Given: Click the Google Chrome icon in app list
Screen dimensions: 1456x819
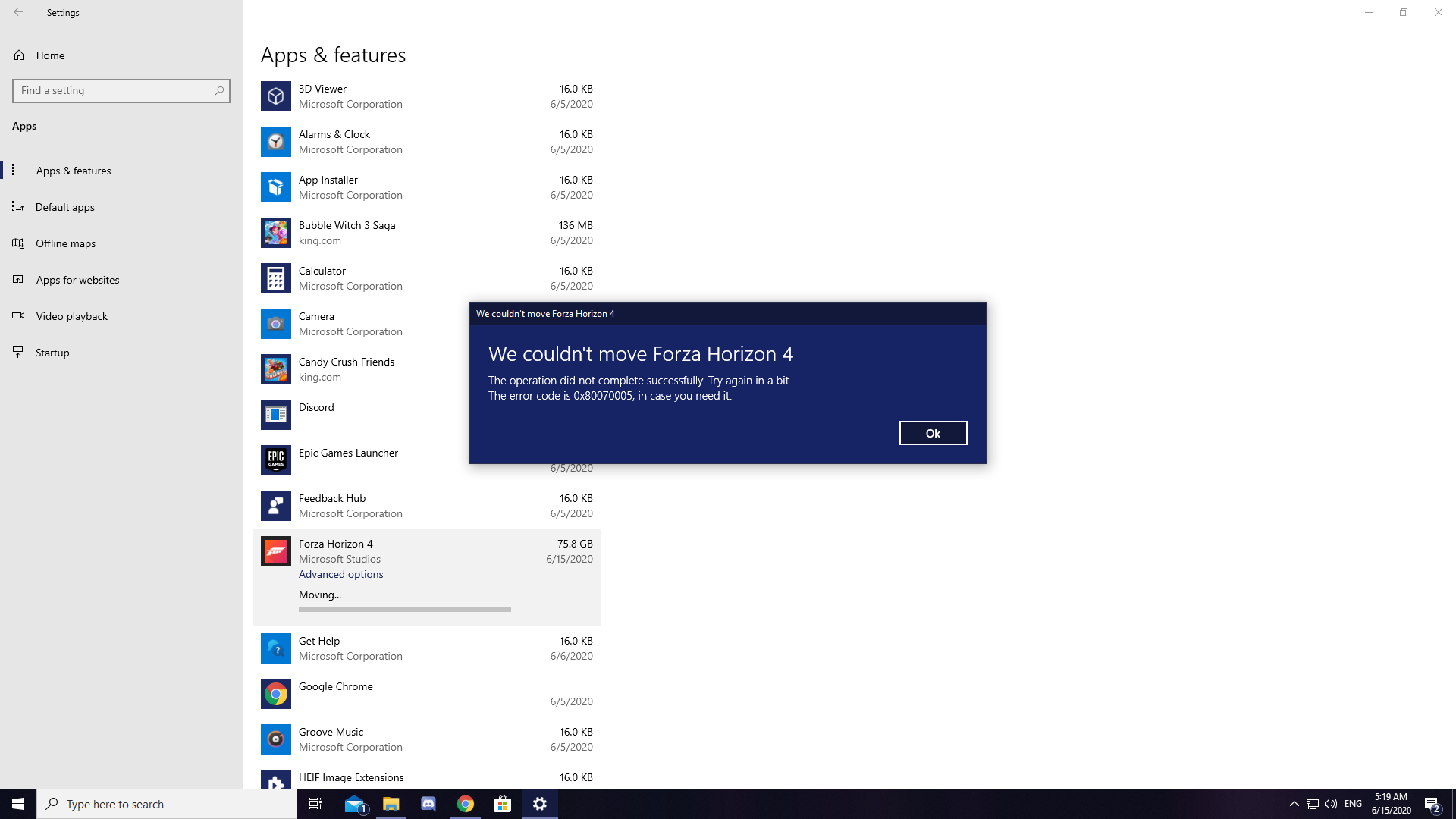Looking at the screenshot, I should click(276, 694).
